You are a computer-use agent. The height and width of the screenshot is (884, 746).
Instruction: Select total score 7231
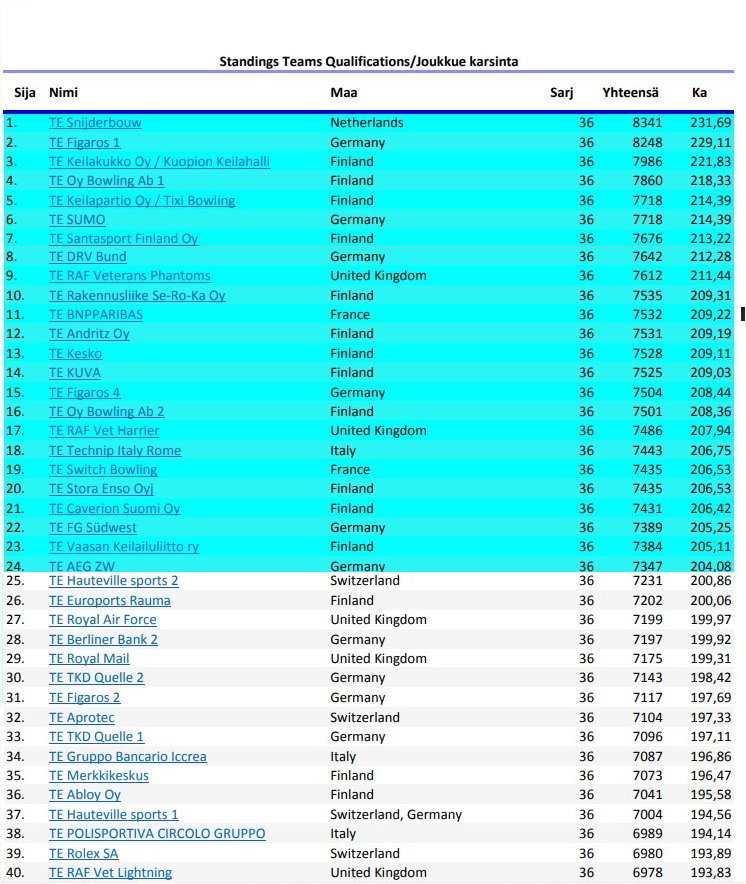647,581
